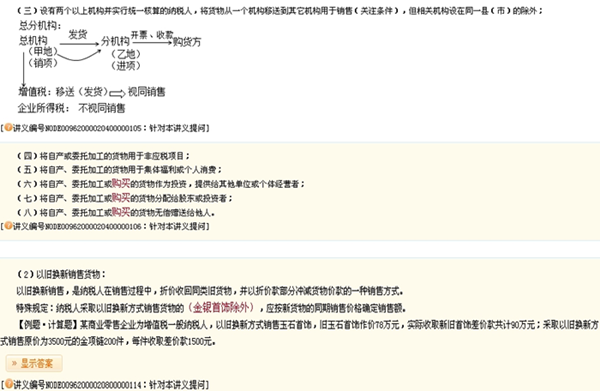The image size is (600, 391).
Task: Click the orange question icon beside lecture ID ending 106
Action: click(8, 226)
